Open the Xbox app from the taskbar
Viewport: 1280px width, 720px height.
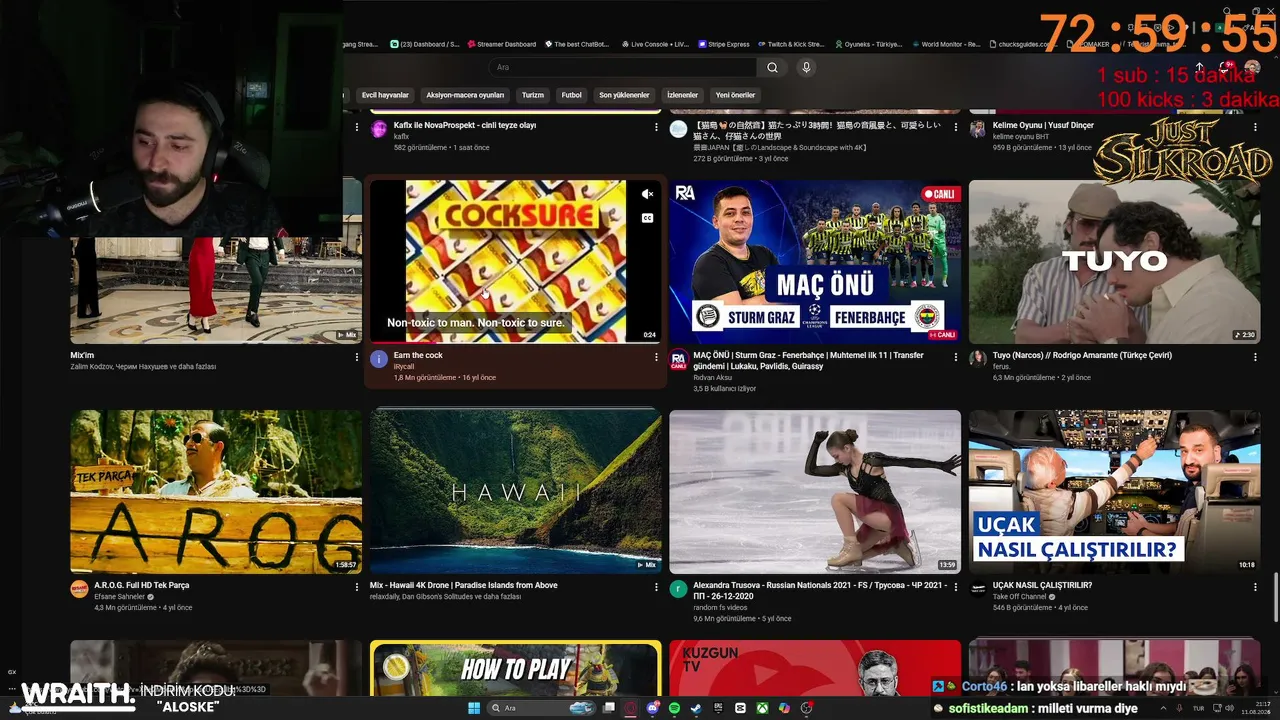click(762, 708)
